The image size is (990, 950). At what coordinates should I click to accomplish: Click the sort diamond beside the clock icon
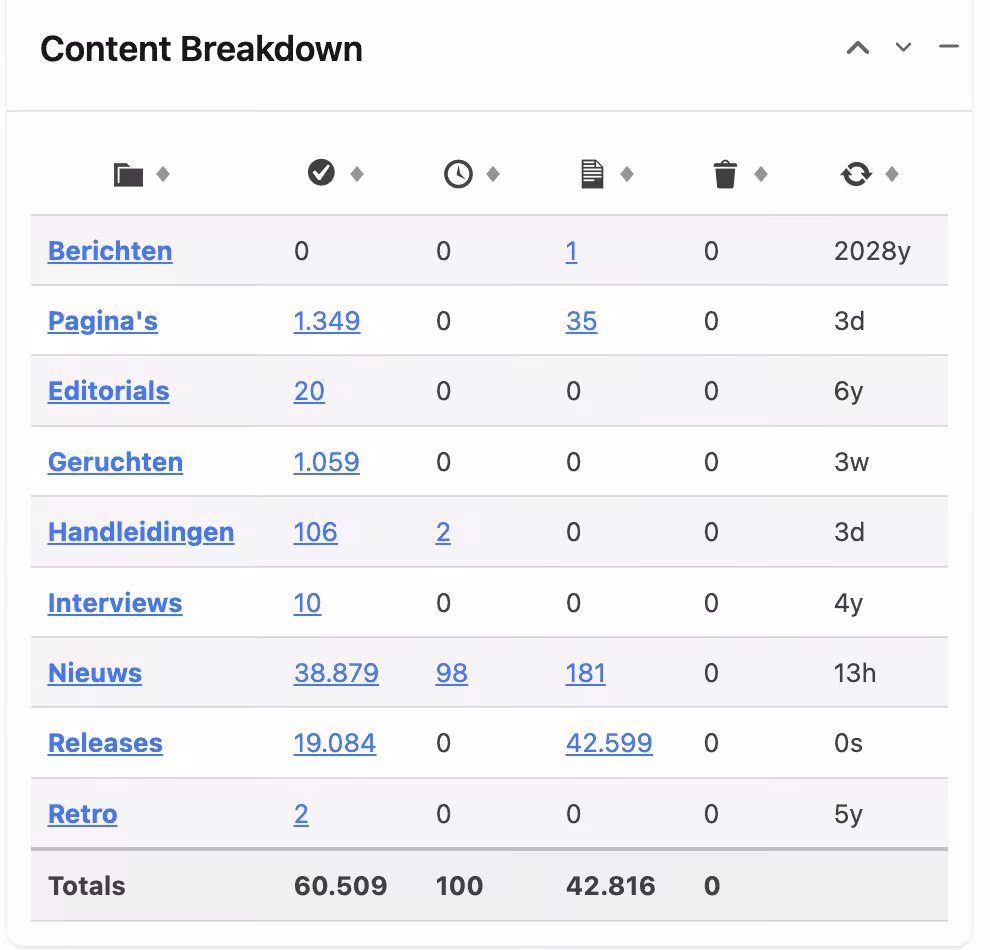pos(493,174)
